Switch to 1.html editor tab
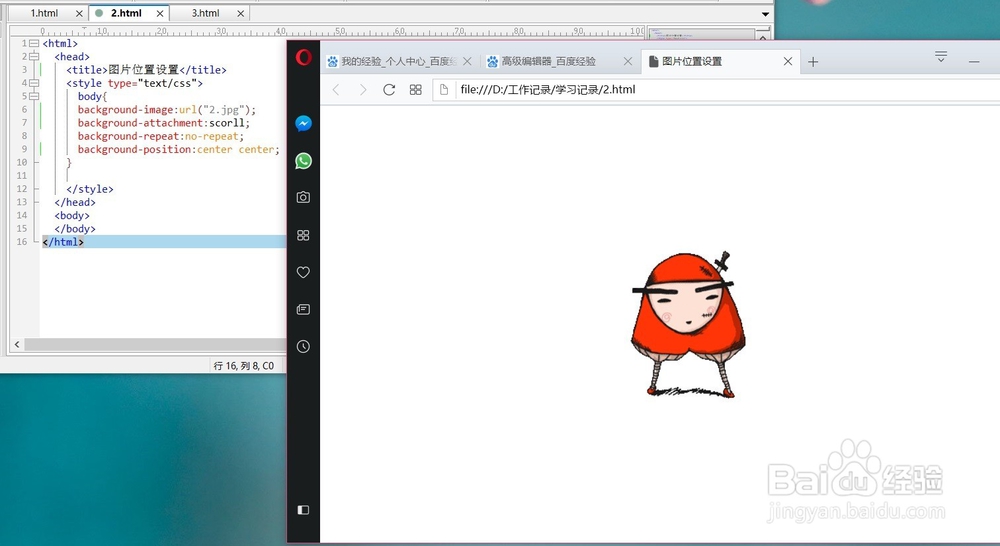Viewport: 1000px width, 546px height. [44, 13]
